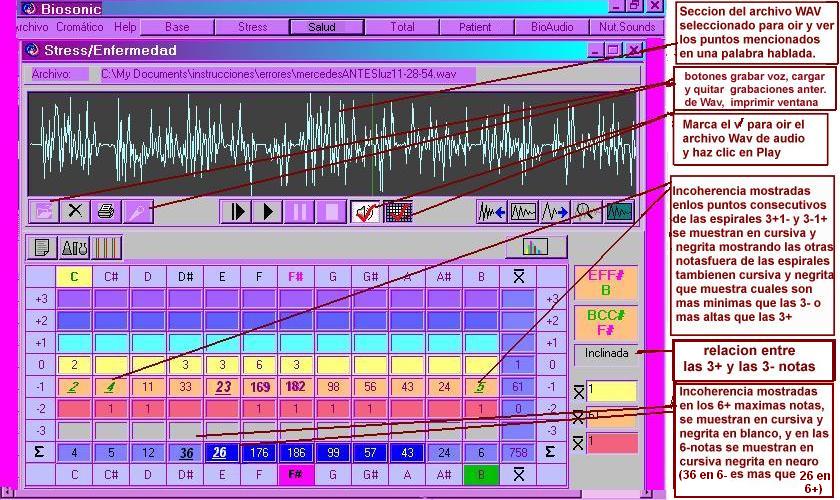
Task: Click the green BCC# F# button
Action: [605, 321]
